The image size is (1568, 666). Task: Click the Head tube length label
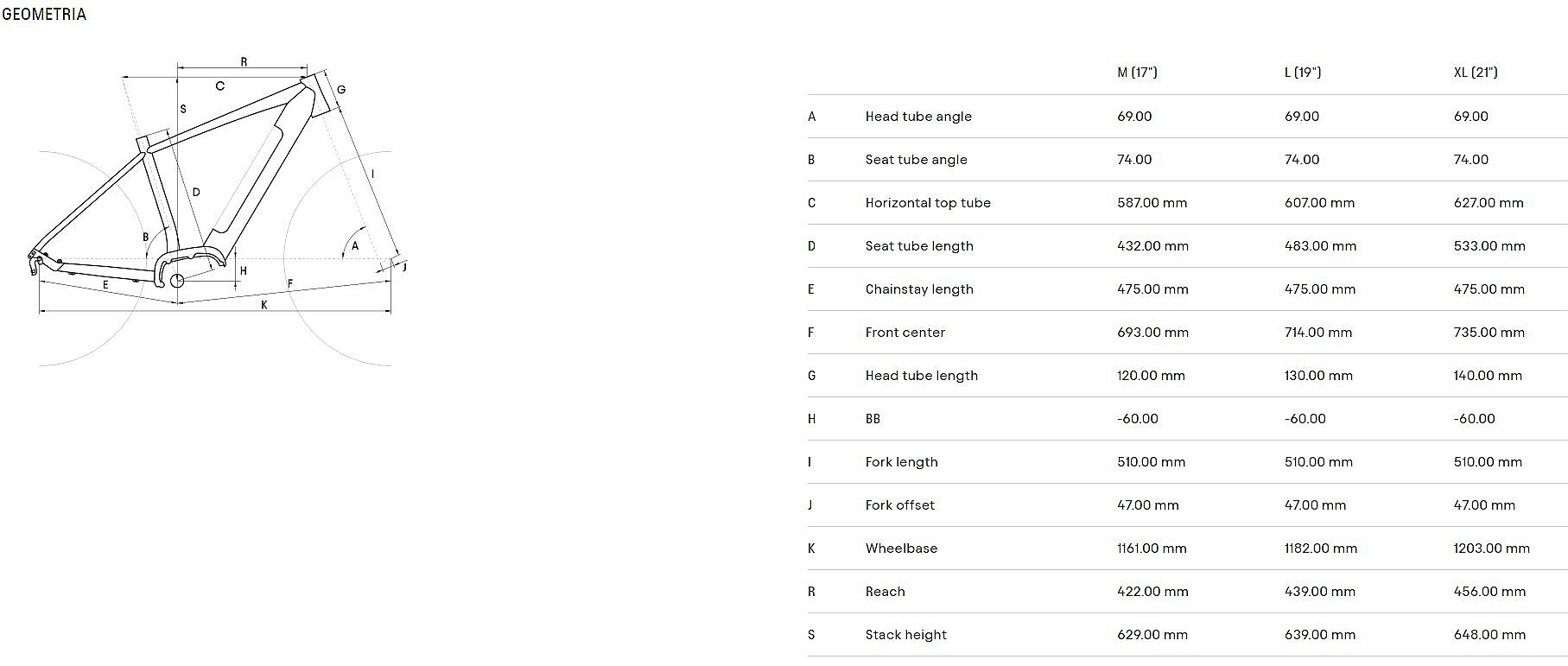click(921, 376)
